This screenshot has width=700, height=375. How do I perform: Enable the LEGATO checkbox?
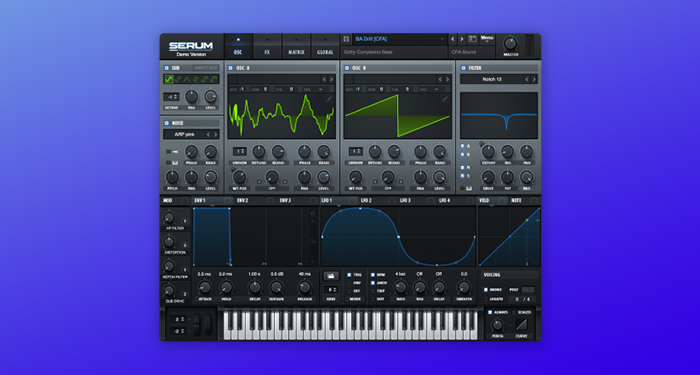(486, 299)
